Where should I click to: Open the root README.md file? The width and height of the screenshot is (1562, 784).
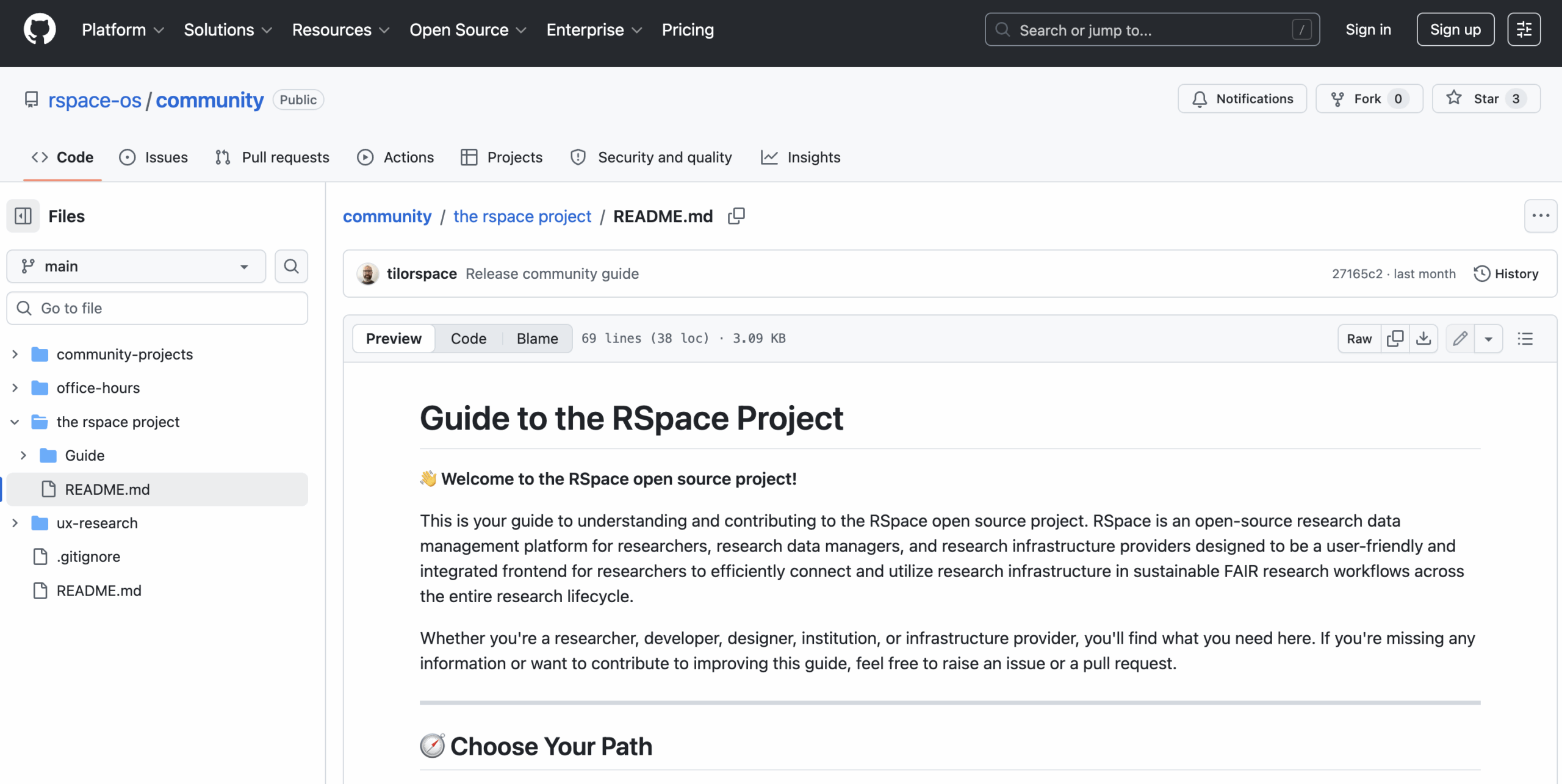click(99, 591)
